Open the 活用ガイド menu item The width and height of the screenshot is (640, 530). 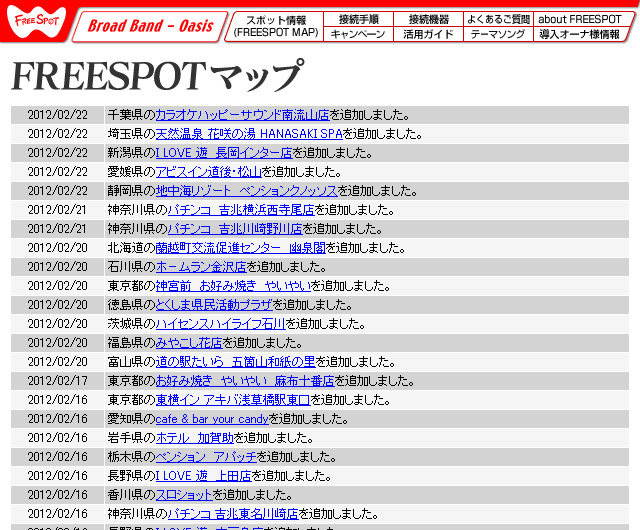pyautogui.click(x=428, y=34)
